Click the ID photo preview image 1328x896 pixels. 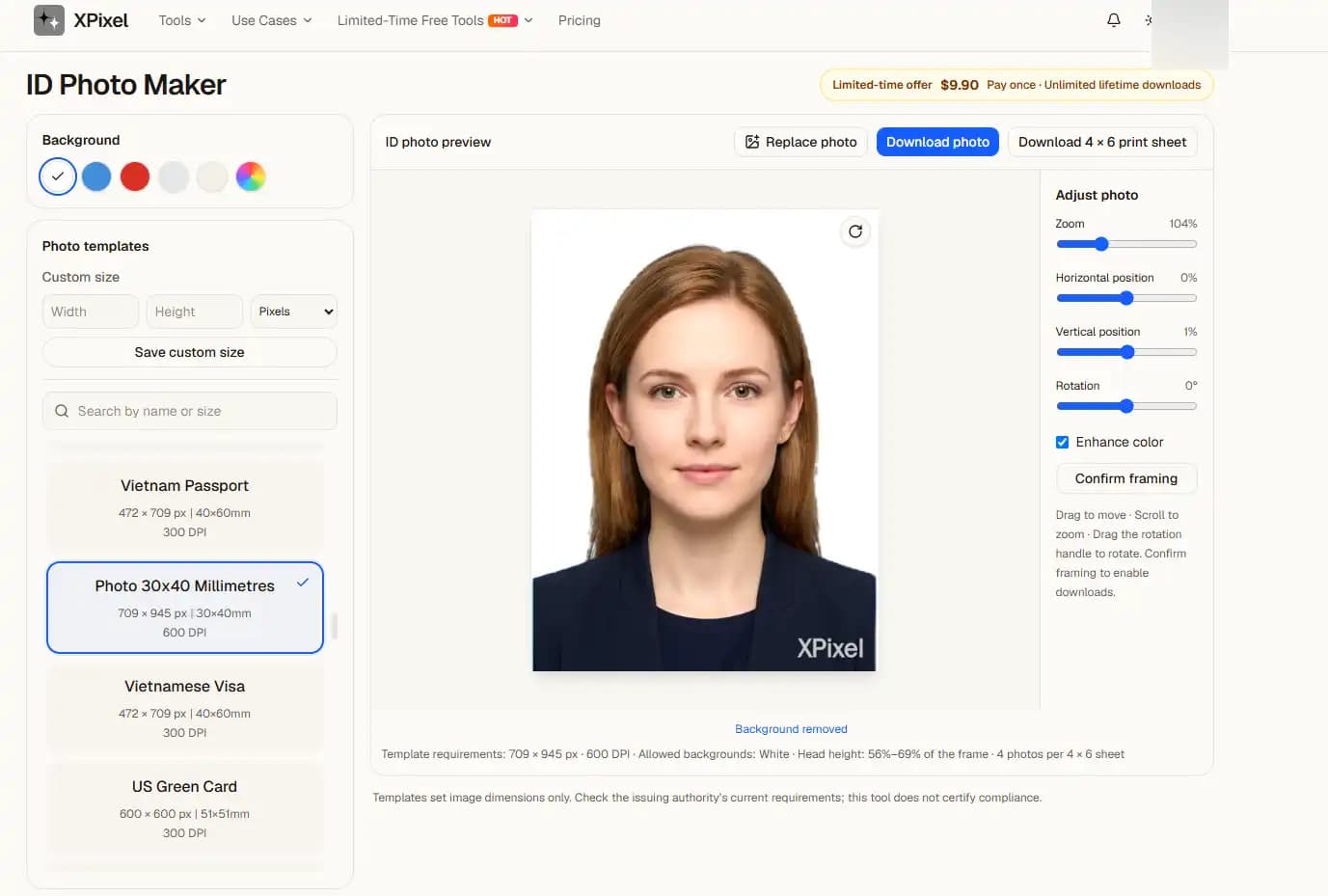click(x=705, y=441)
